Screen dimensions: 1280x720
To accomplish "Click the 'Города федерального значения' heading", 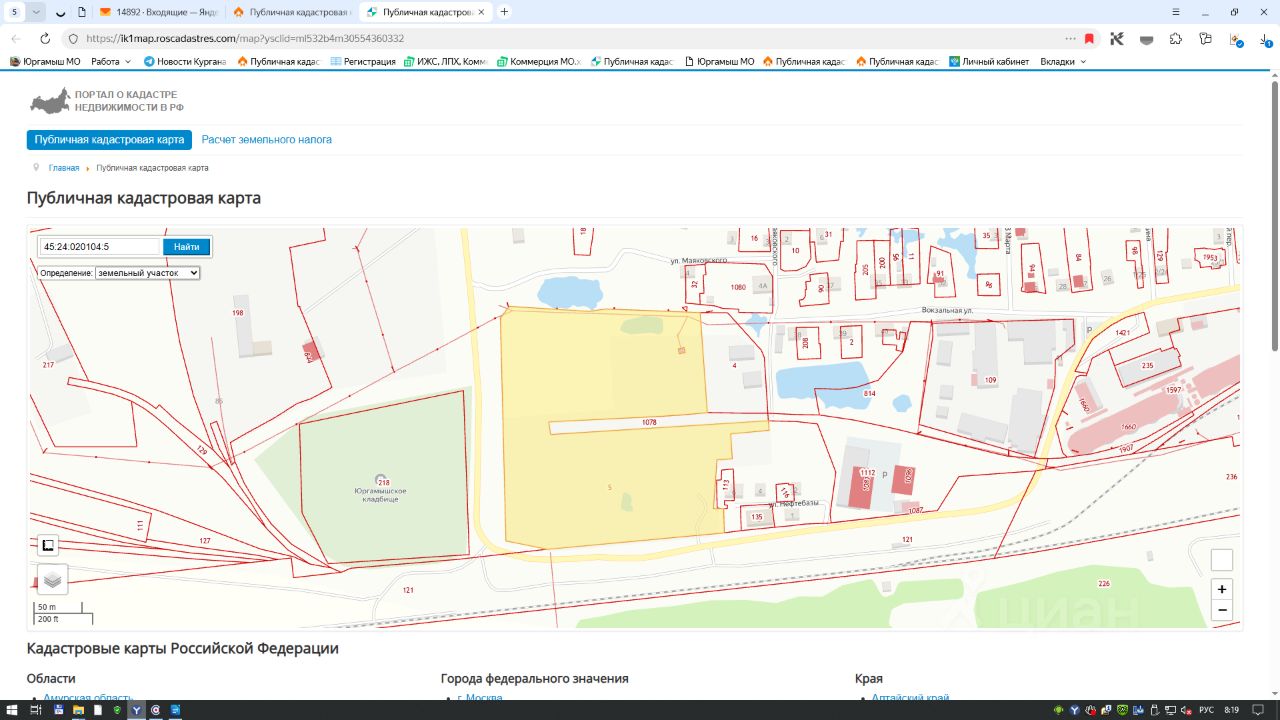I will pyautogui.click(x=535, y=678).
